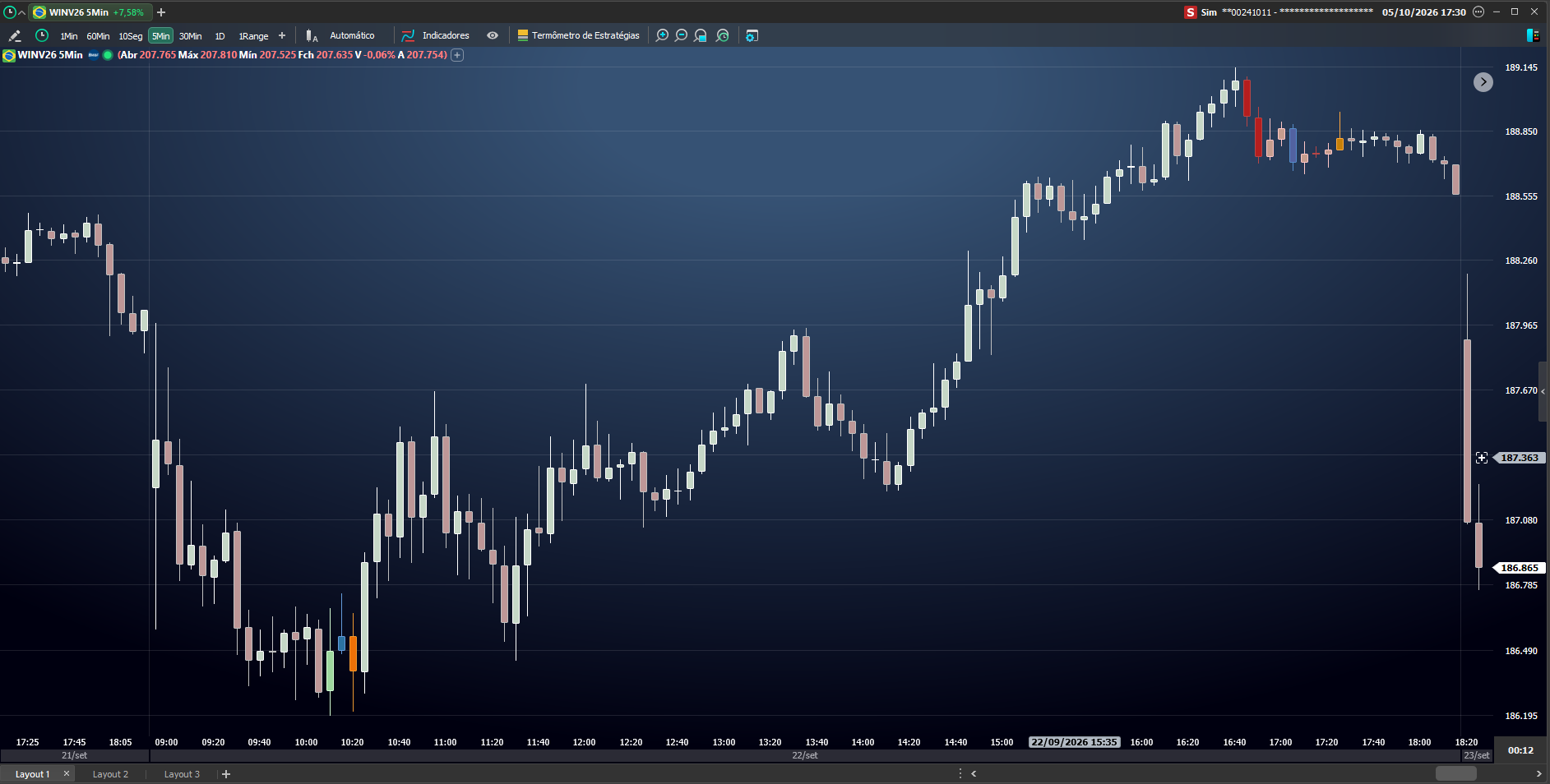
Task: Select the 10Seg timeframe
Action: [x=131, y=36]
